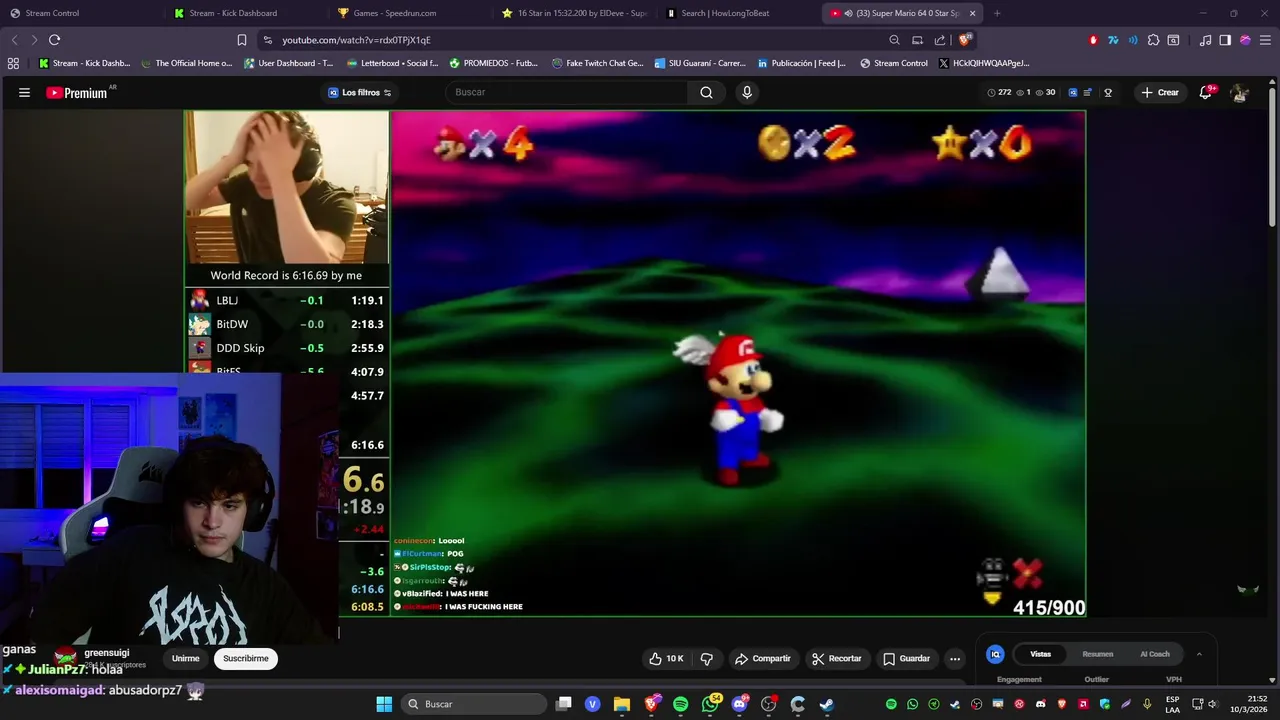Click the Crear button

[1160, 92]
